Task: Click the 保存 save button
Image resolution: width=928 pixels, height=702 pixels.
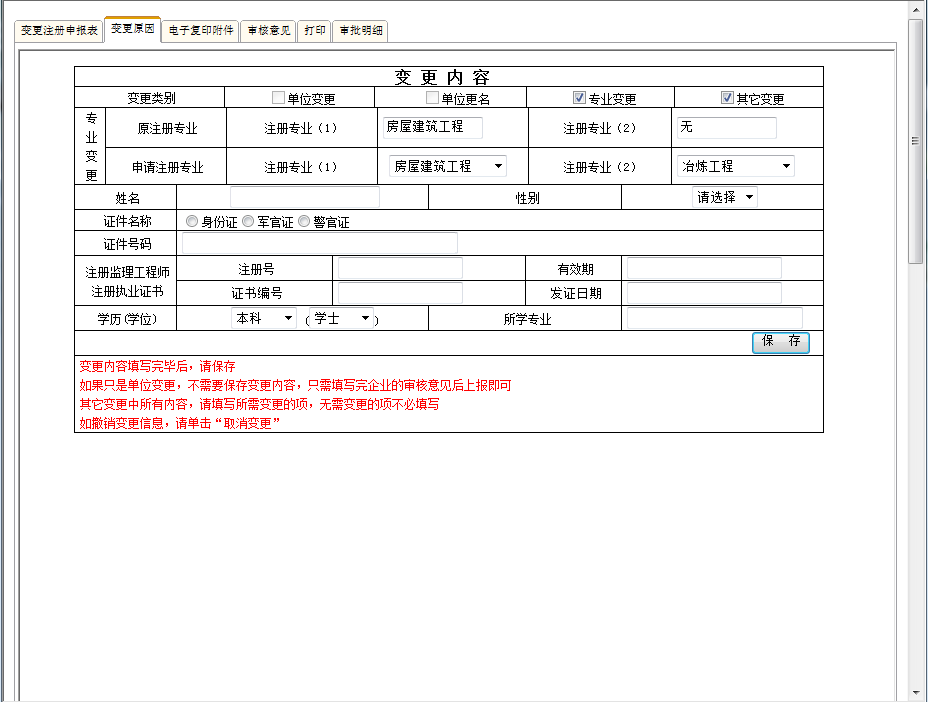Action: [780, 342]
